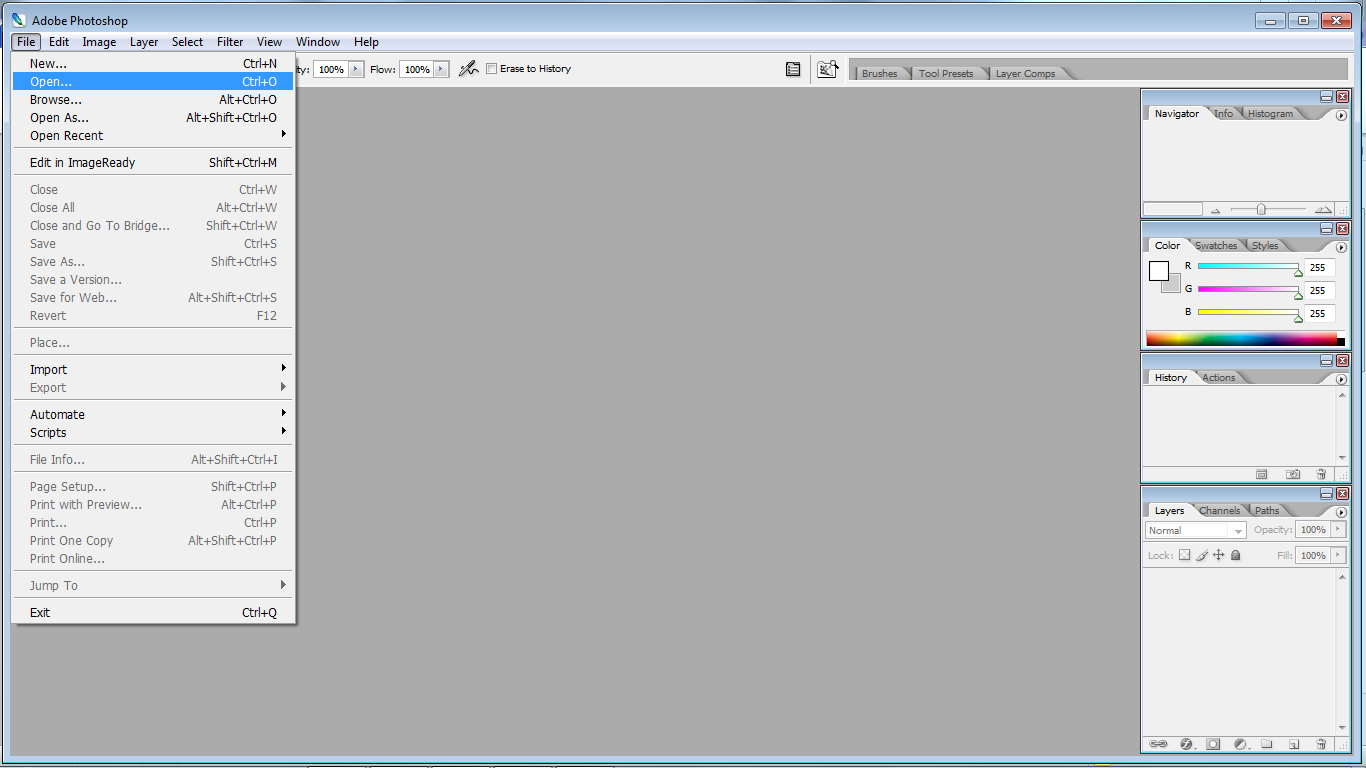
Task: Select Edit in ImageReady menu item
Action: 153,163
